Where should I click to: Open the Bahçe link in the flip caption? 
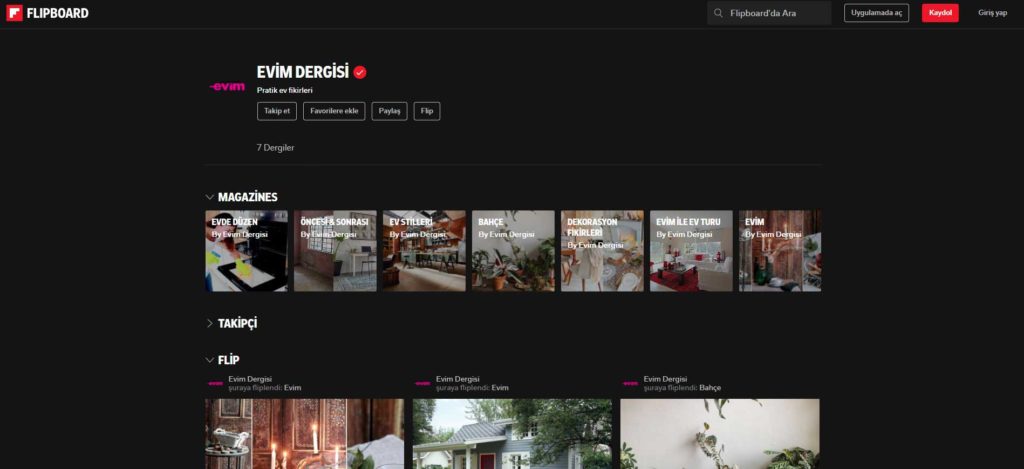710,388
